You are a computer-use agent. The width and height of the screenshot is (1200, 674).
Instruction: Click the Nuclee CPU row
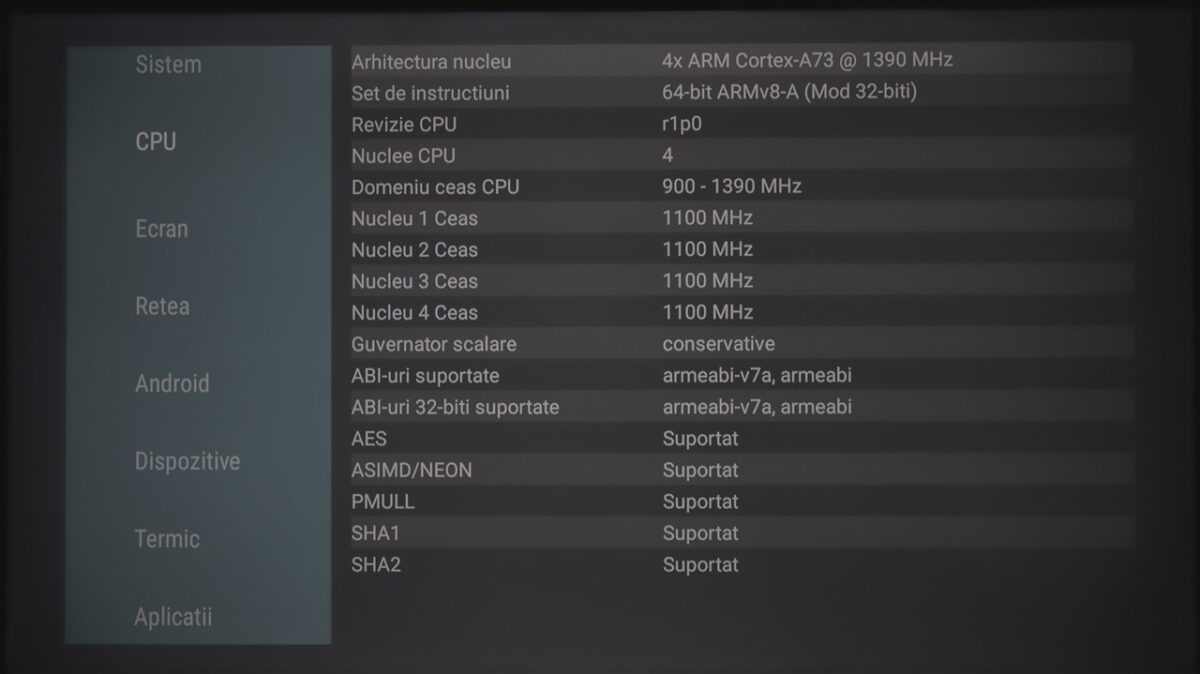pos(740,155)
